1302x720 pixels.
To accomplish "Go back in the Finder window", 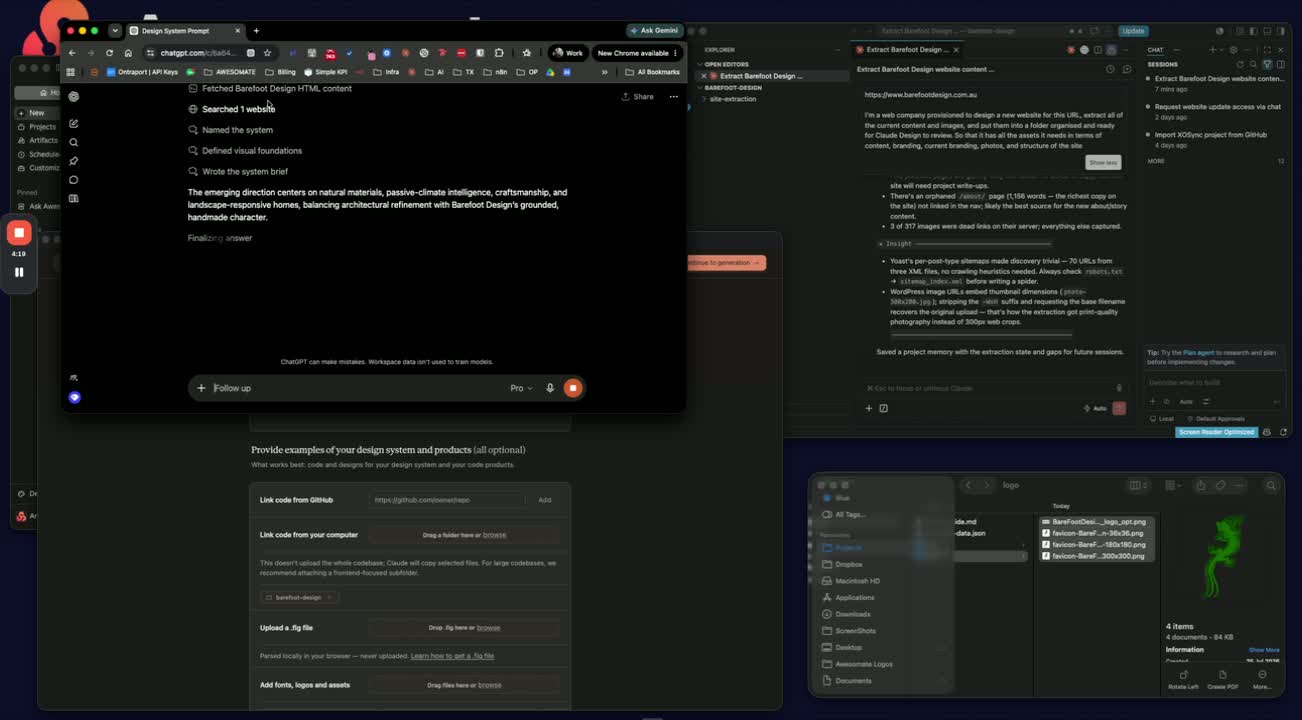I will tap(968, 486).
